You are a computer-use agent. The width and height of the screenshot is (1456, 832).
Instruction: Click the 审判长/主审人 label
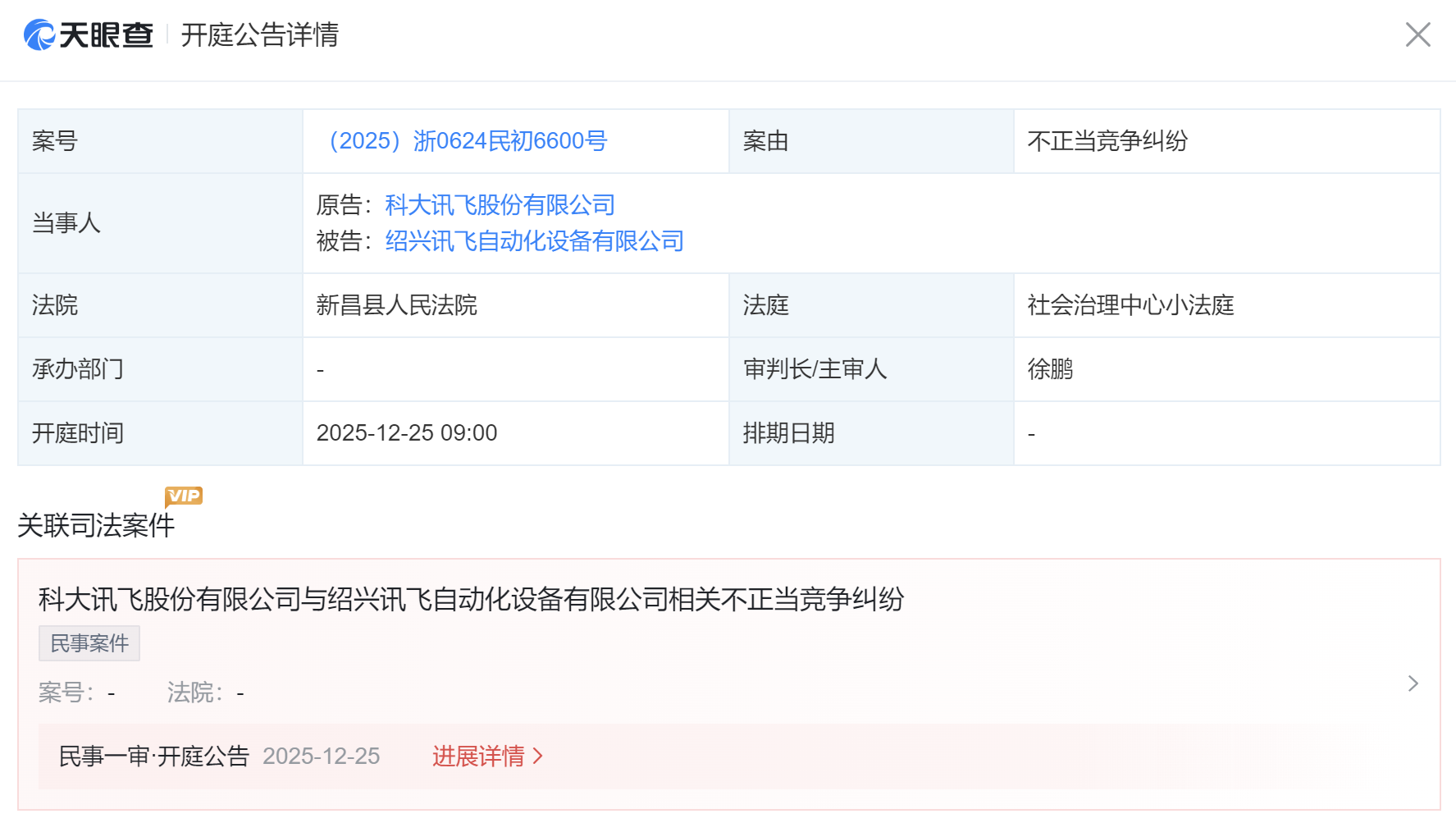click(815, 369)
